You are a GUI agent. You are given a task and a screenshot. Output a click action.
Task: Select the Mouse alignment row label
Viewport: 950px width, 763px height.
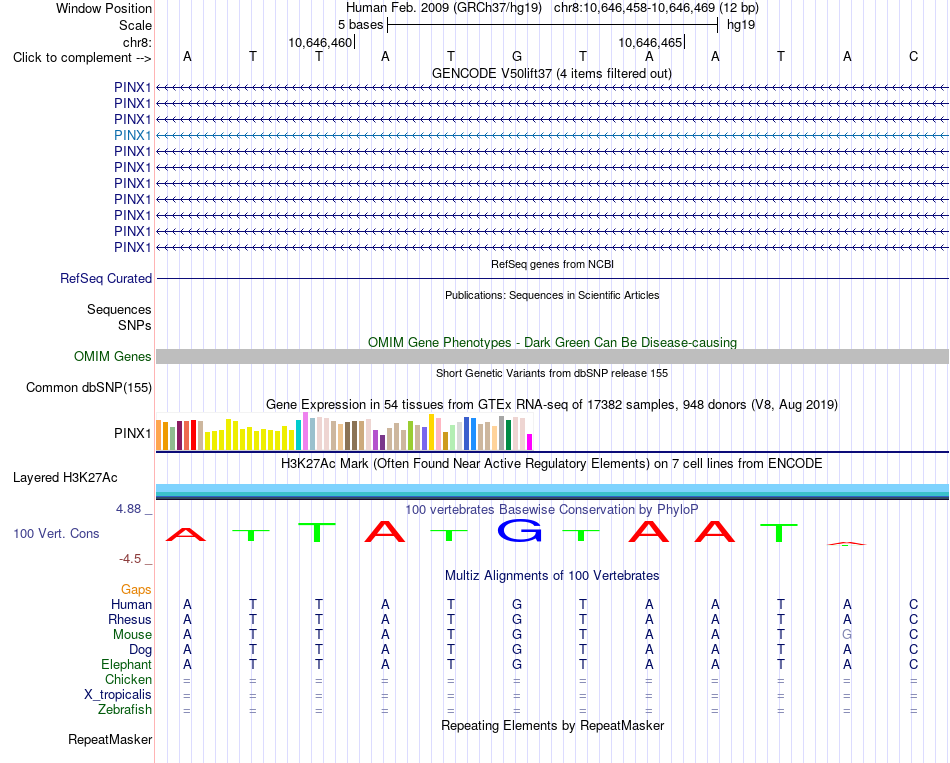[x=132, y=635]
